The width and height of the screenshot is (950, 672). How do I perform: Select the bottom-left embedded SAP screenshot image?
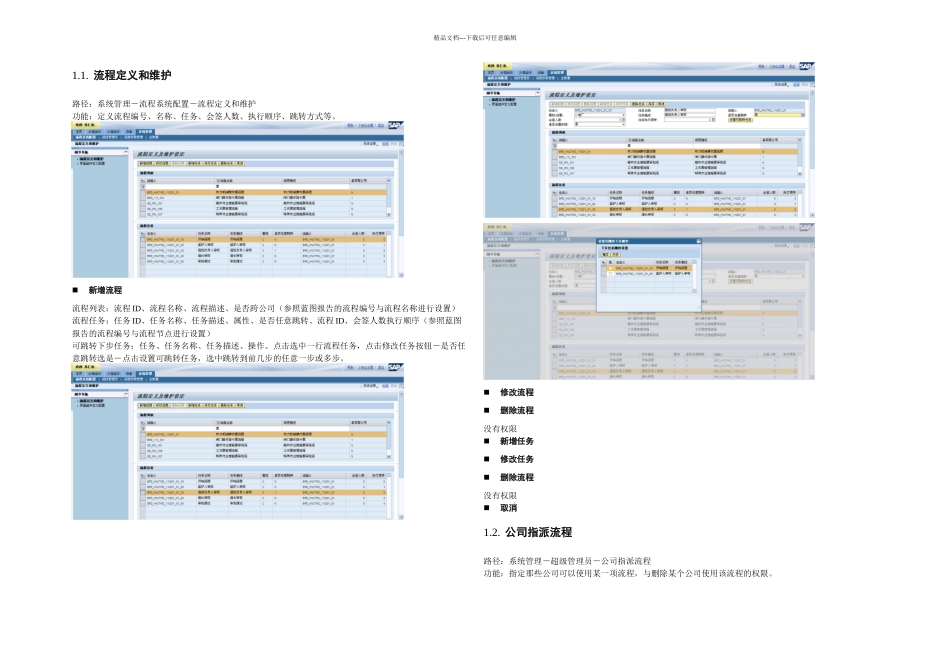click(x=238, y=442)
